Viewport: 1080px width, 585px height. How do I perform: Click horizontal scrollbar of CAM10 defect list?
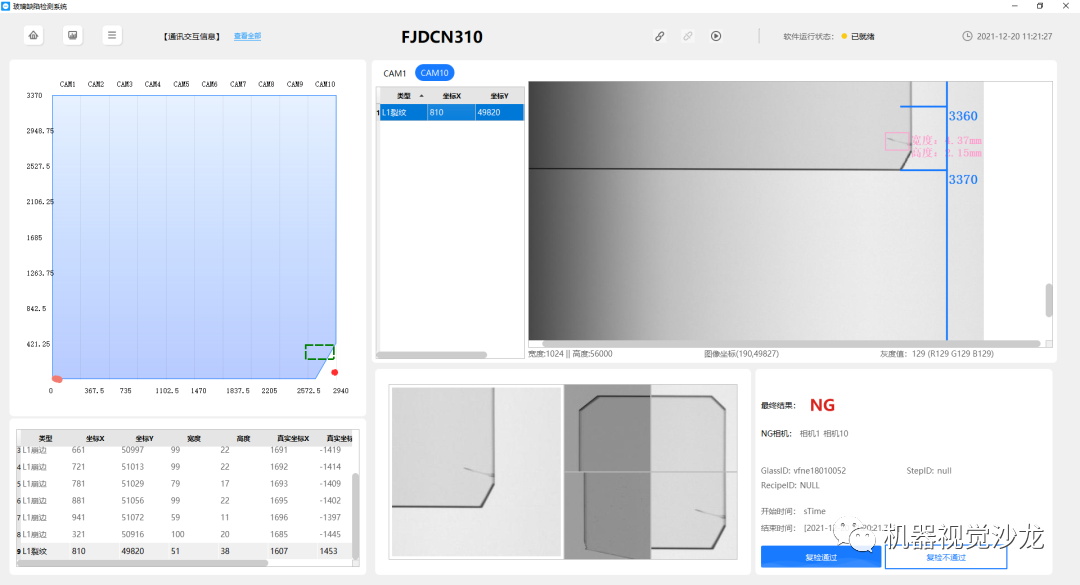(431, 355)
